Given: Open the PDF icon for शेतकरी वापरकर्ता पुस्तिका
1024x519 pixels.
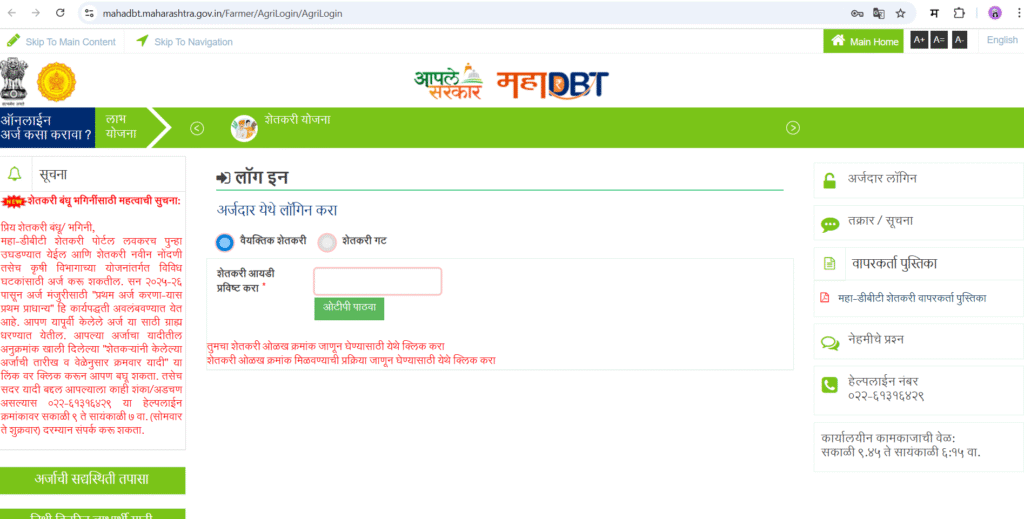Looking at the screenshot, I should 825,298.
